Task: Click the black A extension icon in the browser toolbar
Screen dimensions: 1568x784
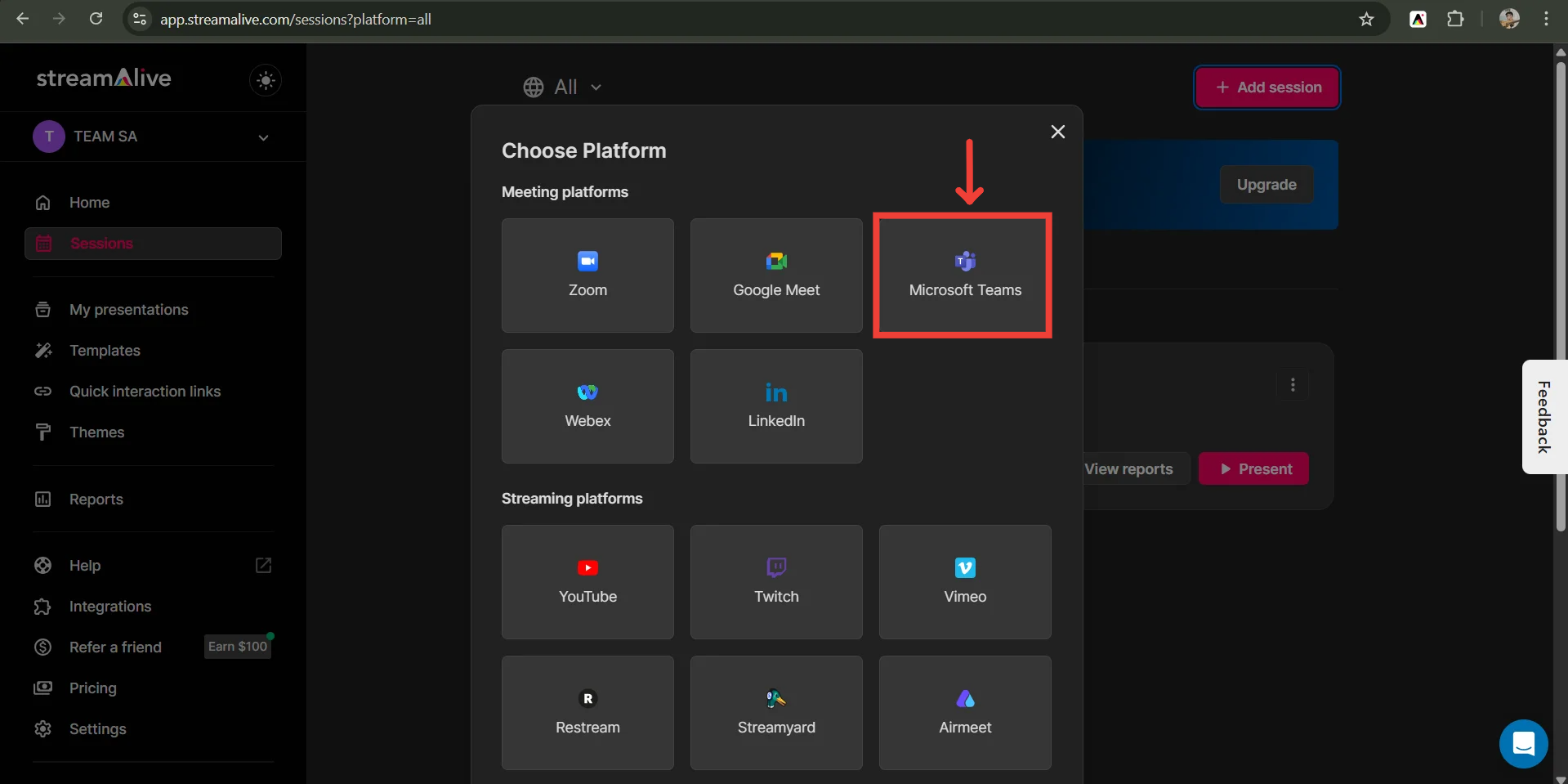Action: coord(1418,19)
